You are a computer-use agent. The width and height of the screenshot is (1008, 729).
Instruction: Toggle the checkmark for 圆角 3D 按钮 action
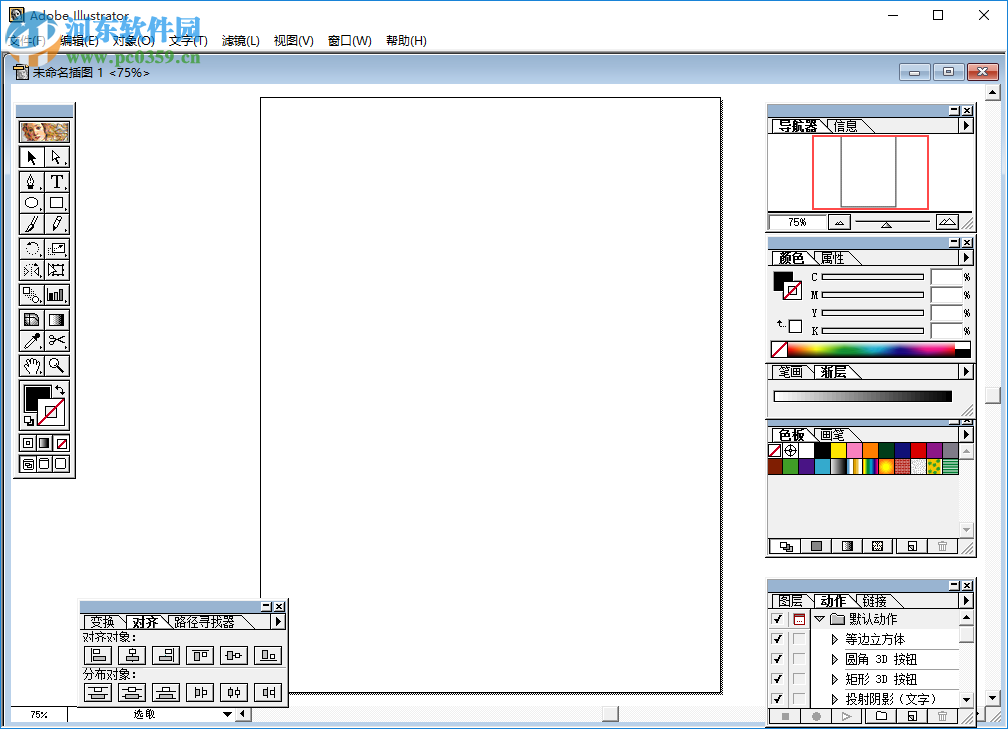click(x=778, y=659)
